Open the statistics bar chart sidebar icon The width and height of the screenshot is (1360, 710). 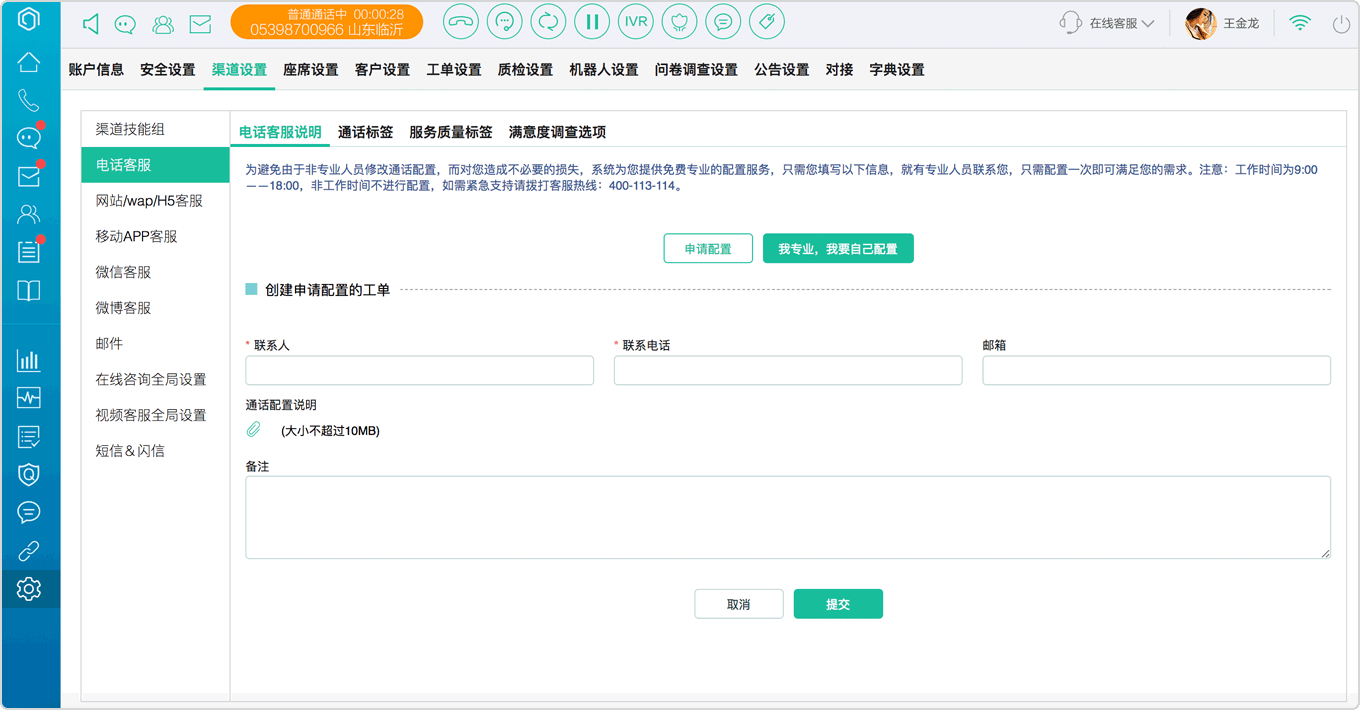tap(29, 361)
